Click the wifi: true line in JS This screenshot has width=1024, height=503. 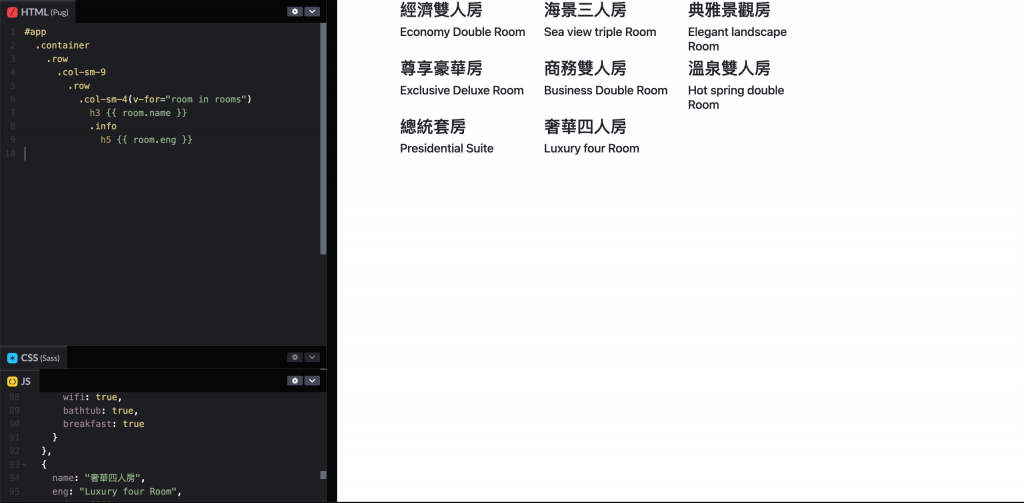pyautogui.click(x=93, y=397)
